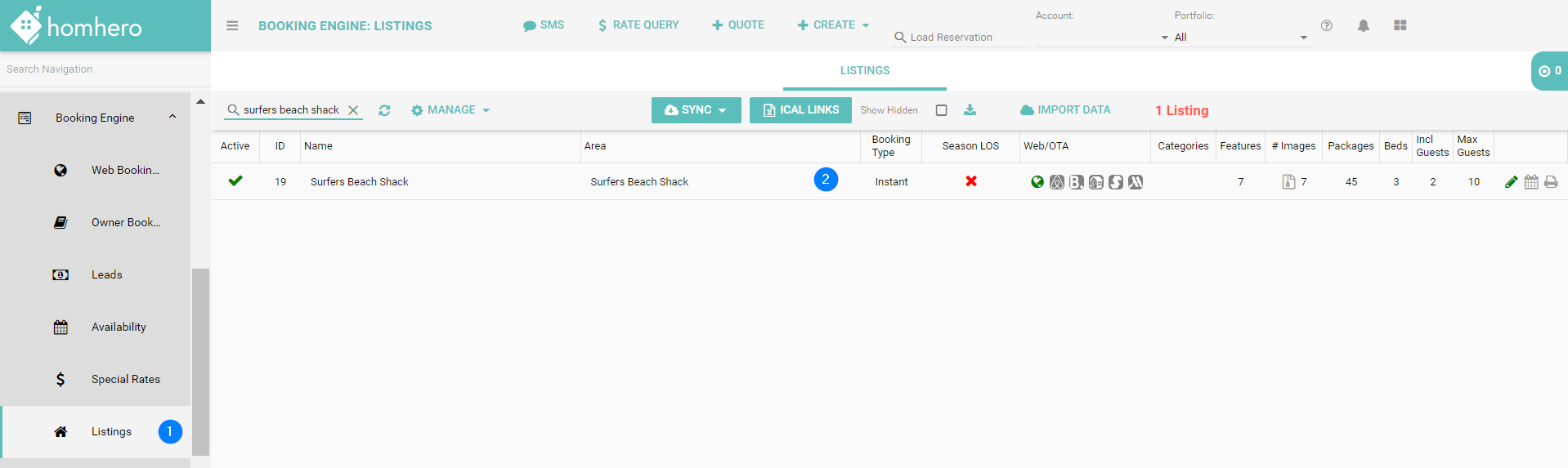Open calendar icon for Surfers Beach Shack
Viewport: 1568px width, 468px height.
[x=1531, y=182]
